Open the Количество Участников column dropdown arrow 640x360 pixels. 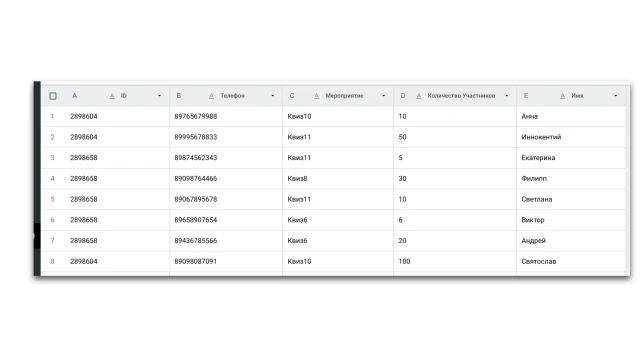coord(507,96)
